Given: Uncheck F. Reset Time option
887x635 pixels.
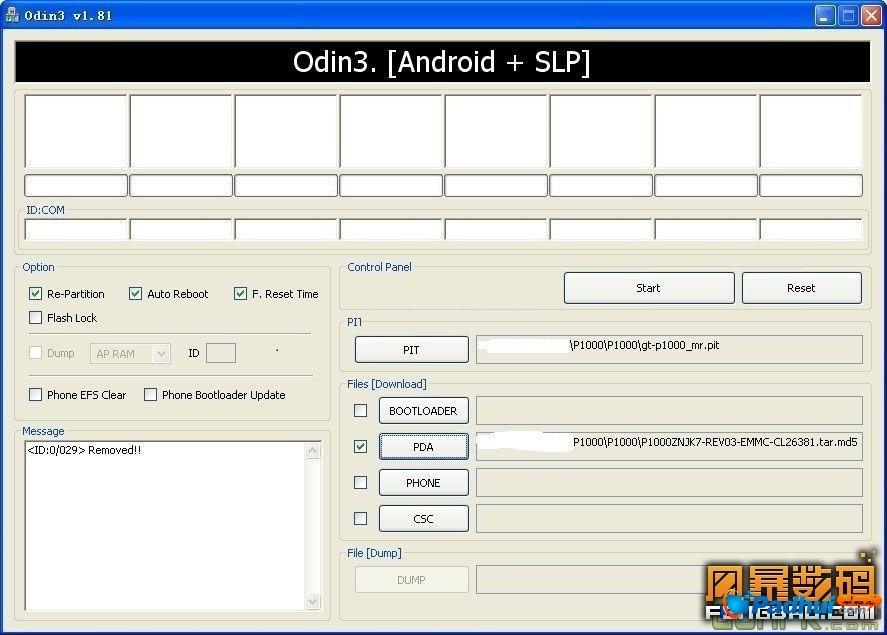Looking at the screenshot, I should (x=240, y=293).
